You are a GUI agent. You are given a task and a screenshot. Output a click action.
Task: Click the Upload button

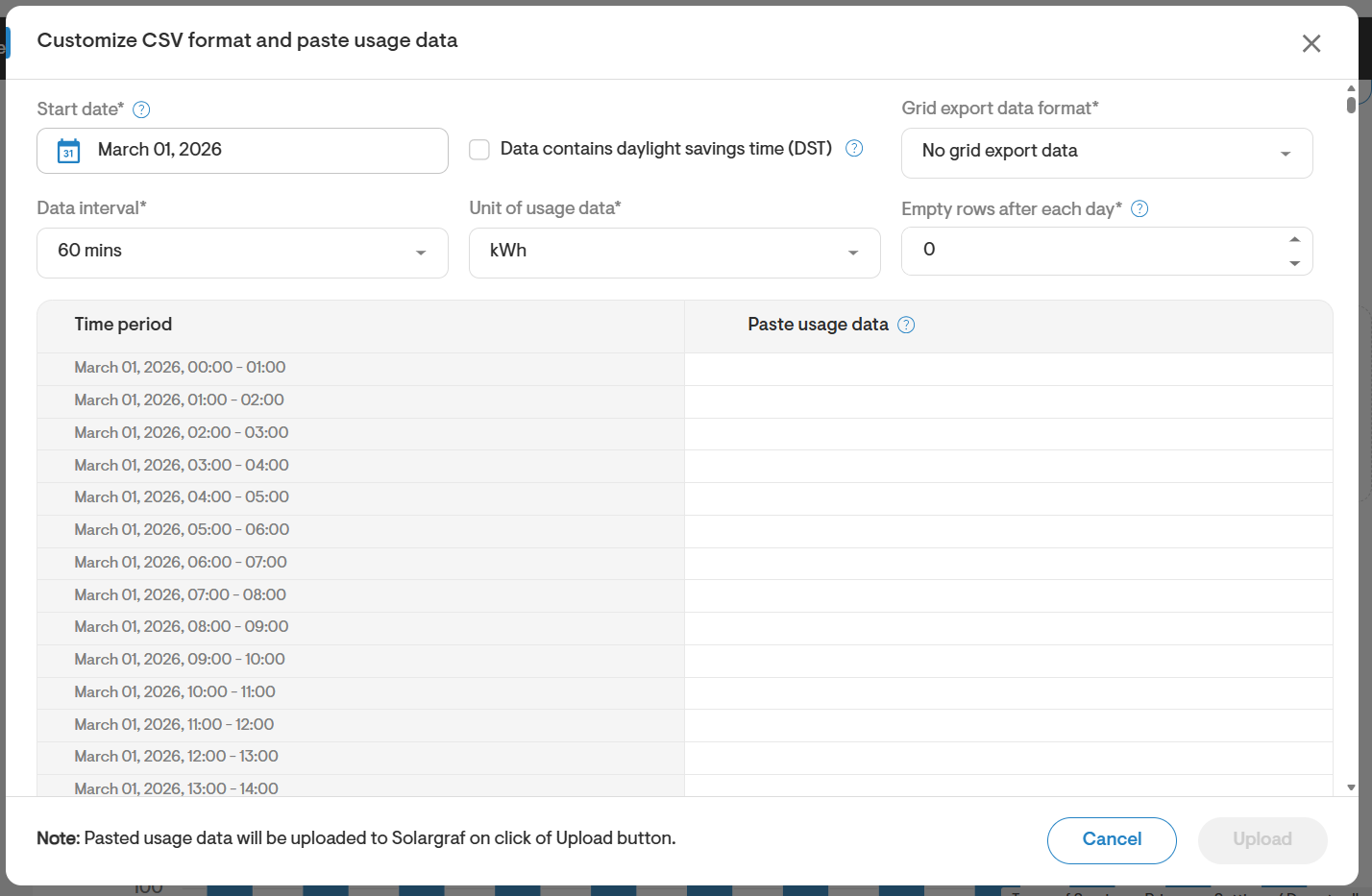point(1262,840)
